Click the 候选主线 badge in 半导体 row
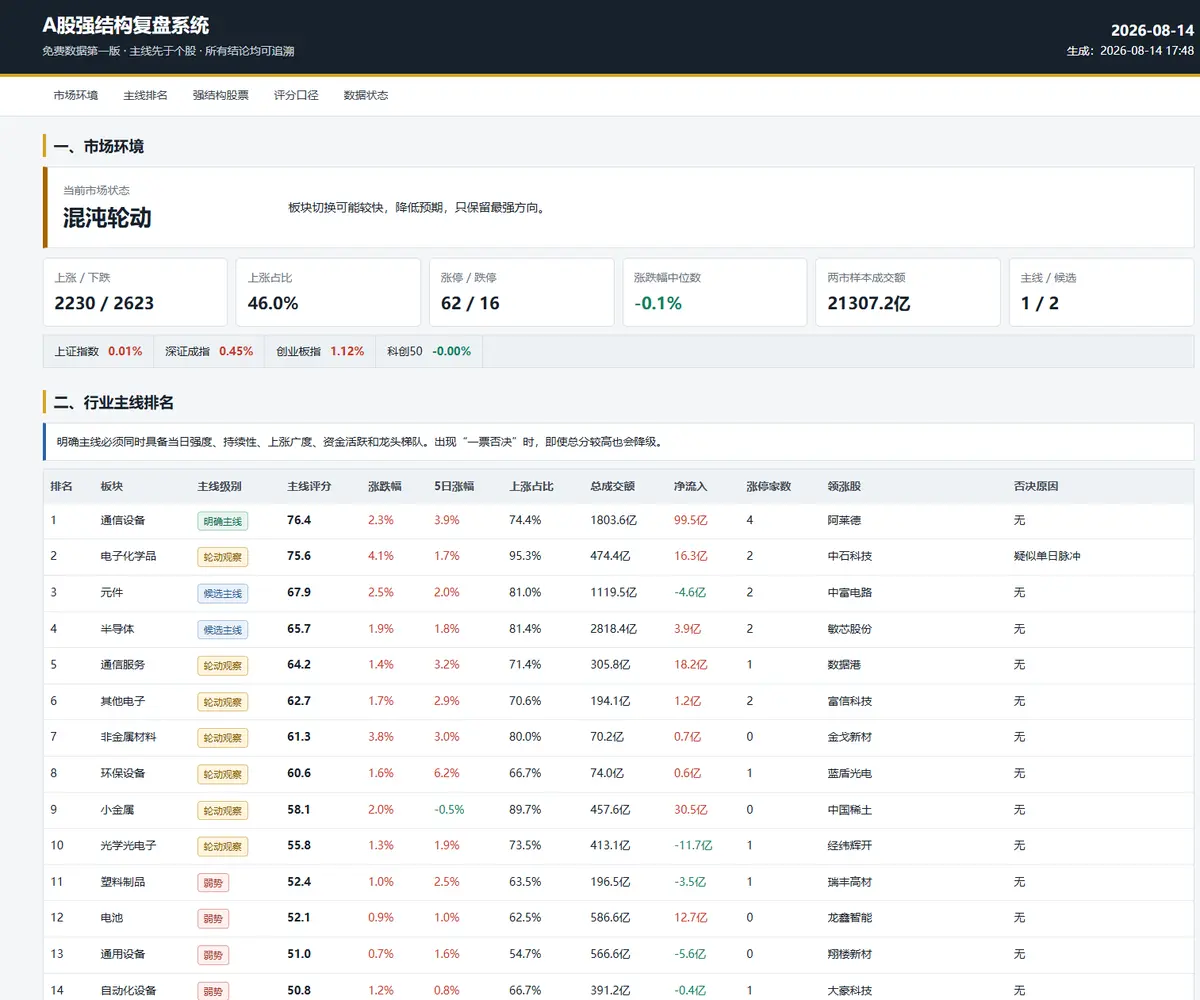The image size is (1200, 1000). tap(223, 629)
